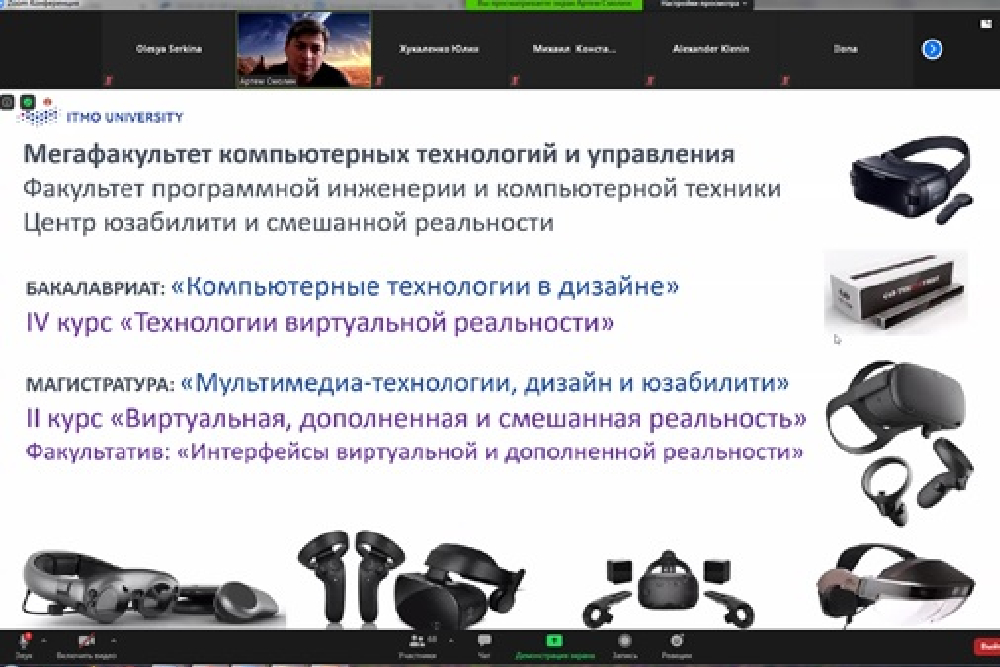Start recording with the Record icon

(624, 641)
